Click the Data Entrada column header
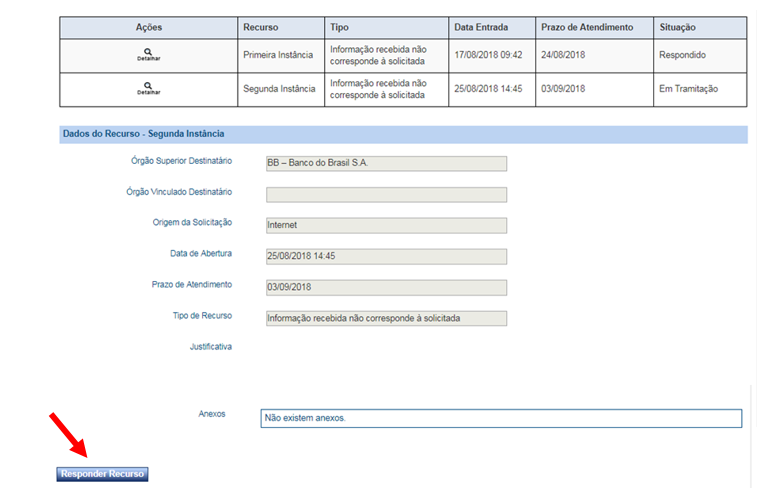Viewport: 775px width, 493px height. coord(480,27)
